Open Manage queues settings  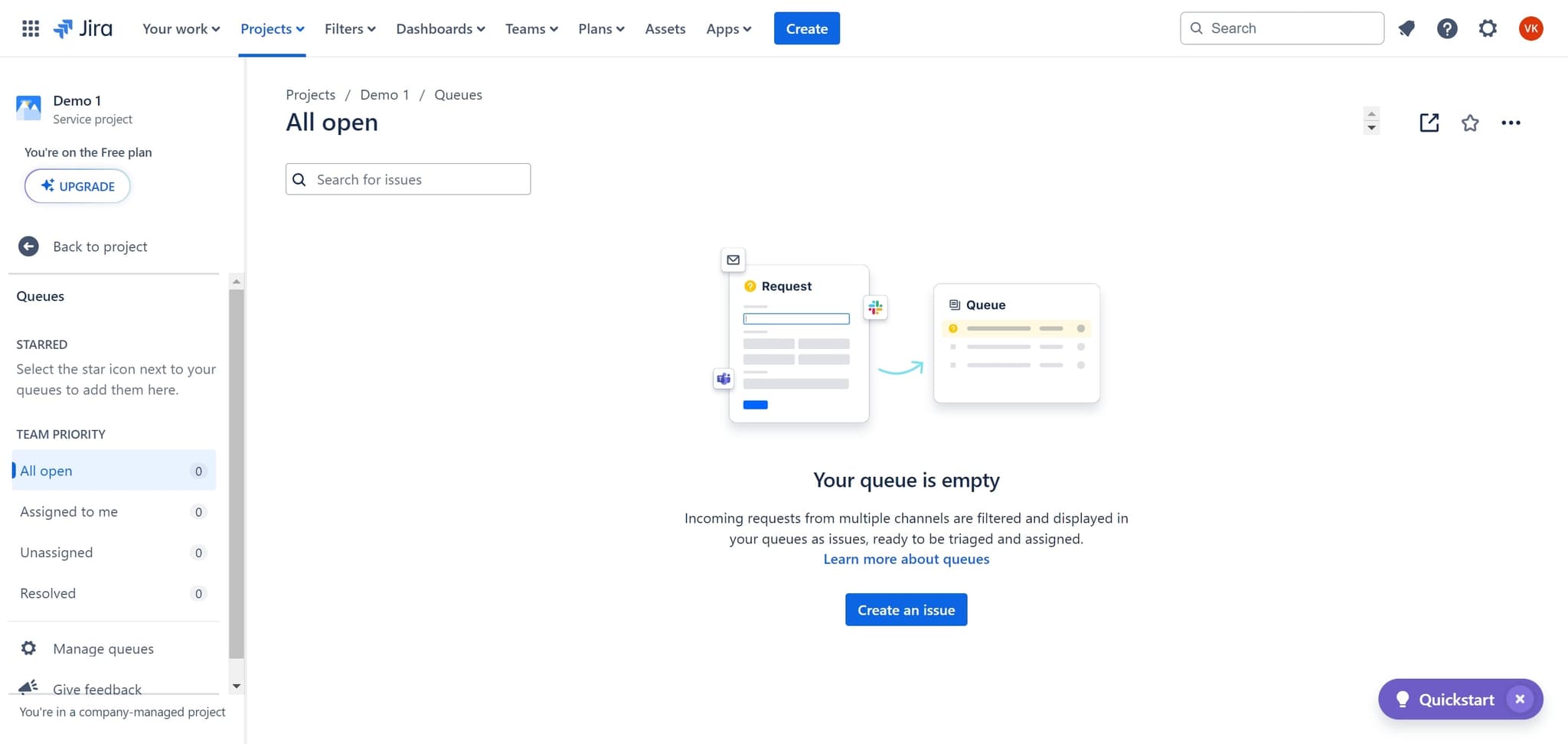103,648
